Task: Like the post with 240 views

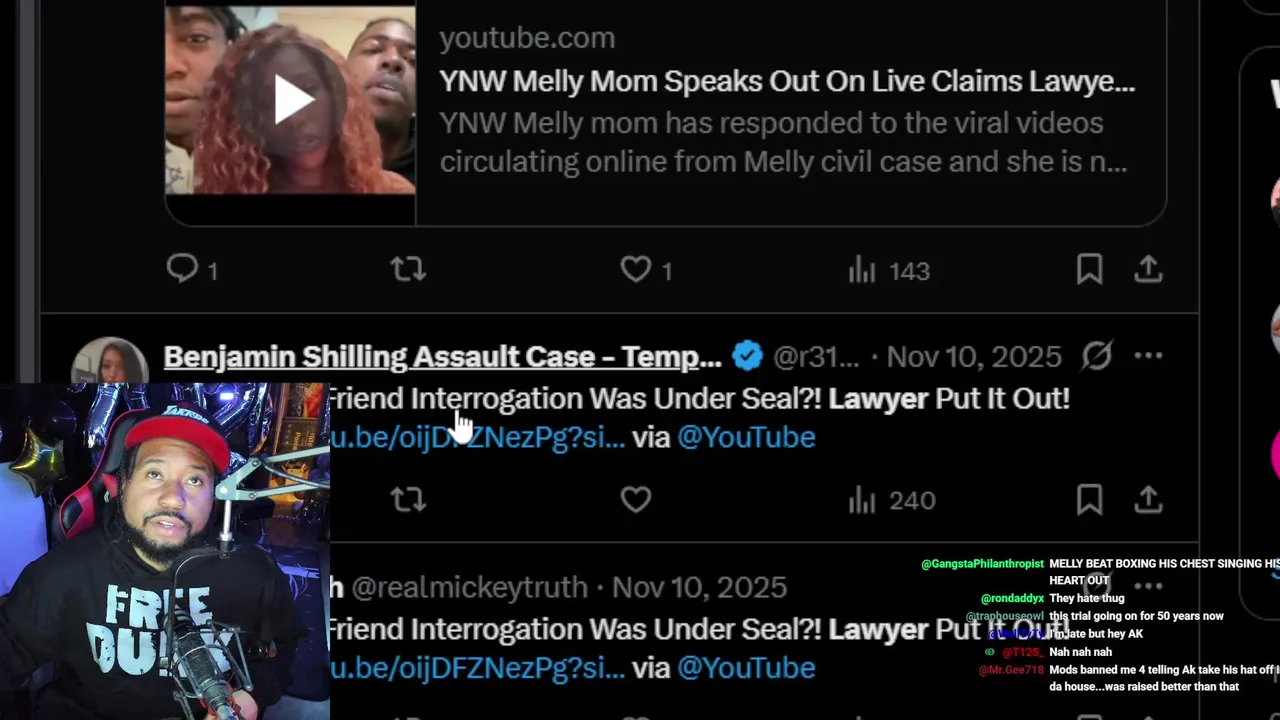Action: [636, 499]
